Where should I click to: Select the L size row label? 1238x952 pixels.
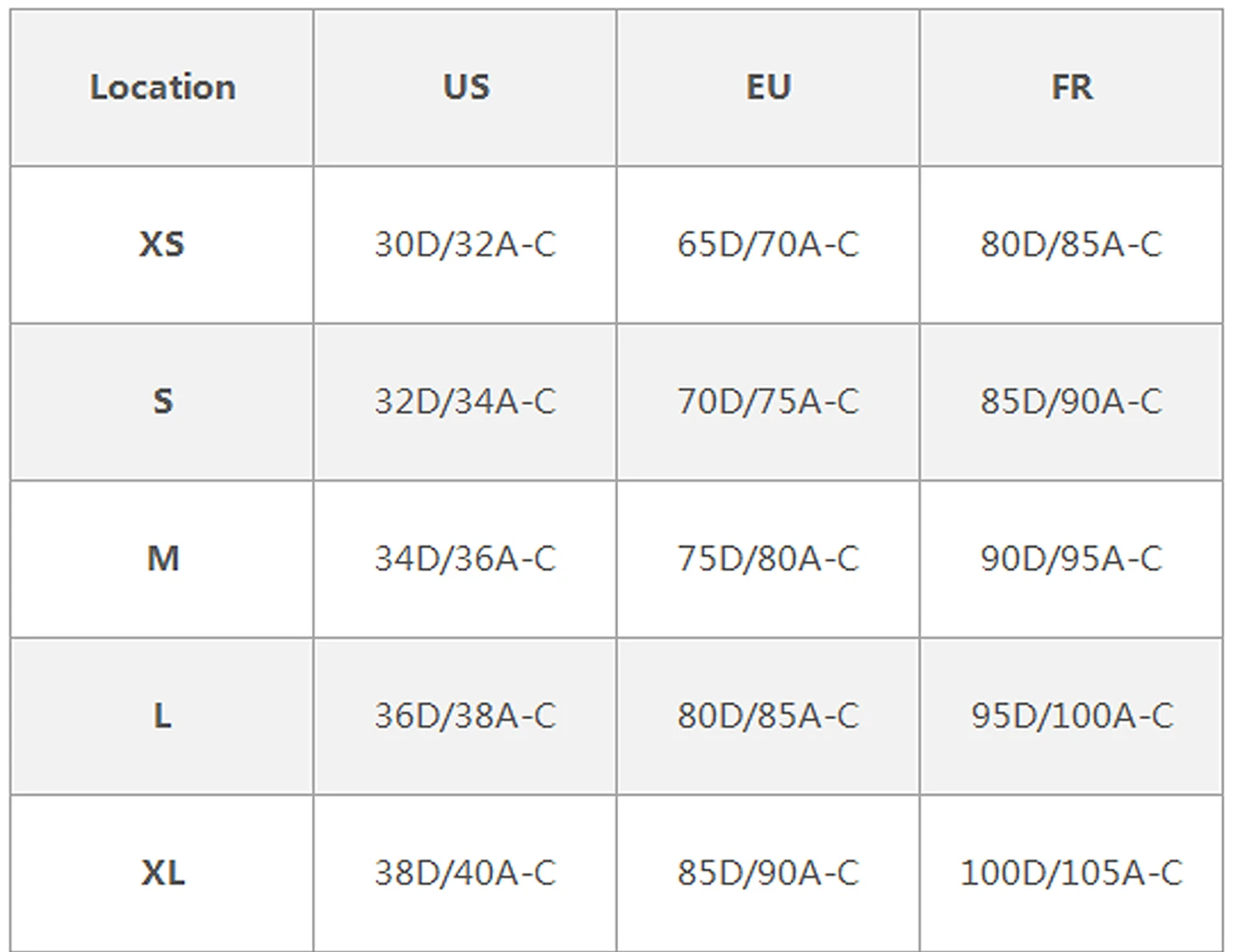[163, 715]
